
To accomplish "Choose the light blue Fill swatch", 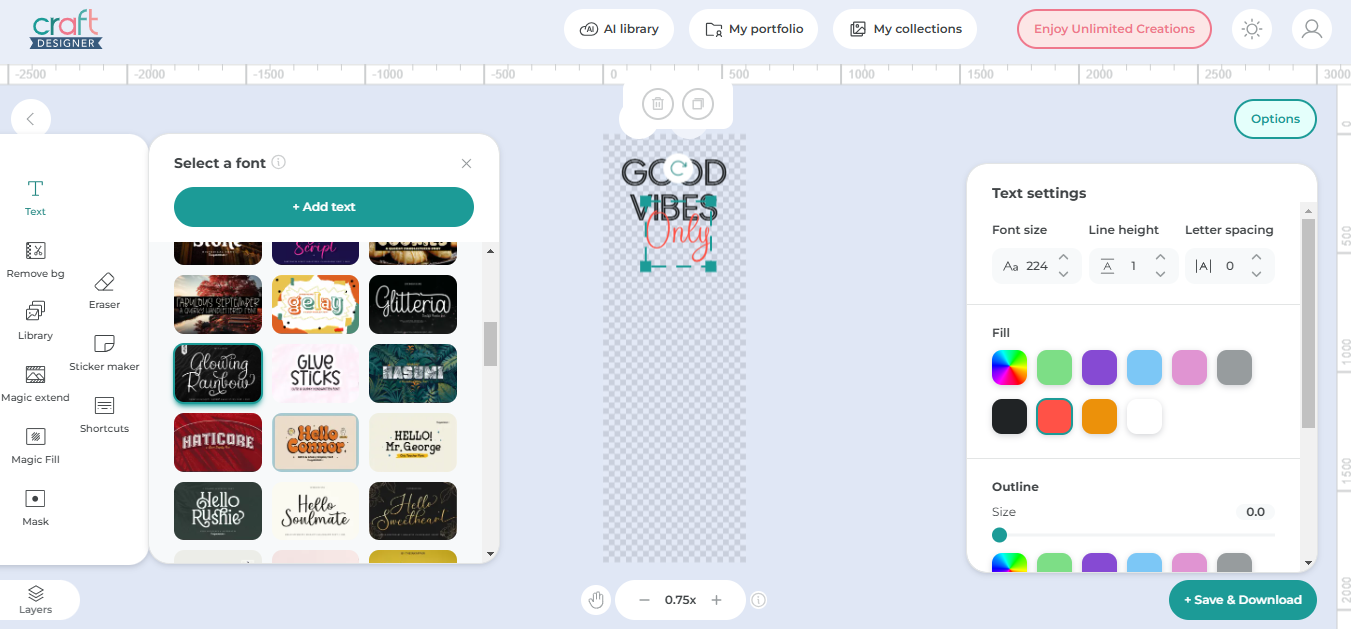I will tap(1144, 368).
